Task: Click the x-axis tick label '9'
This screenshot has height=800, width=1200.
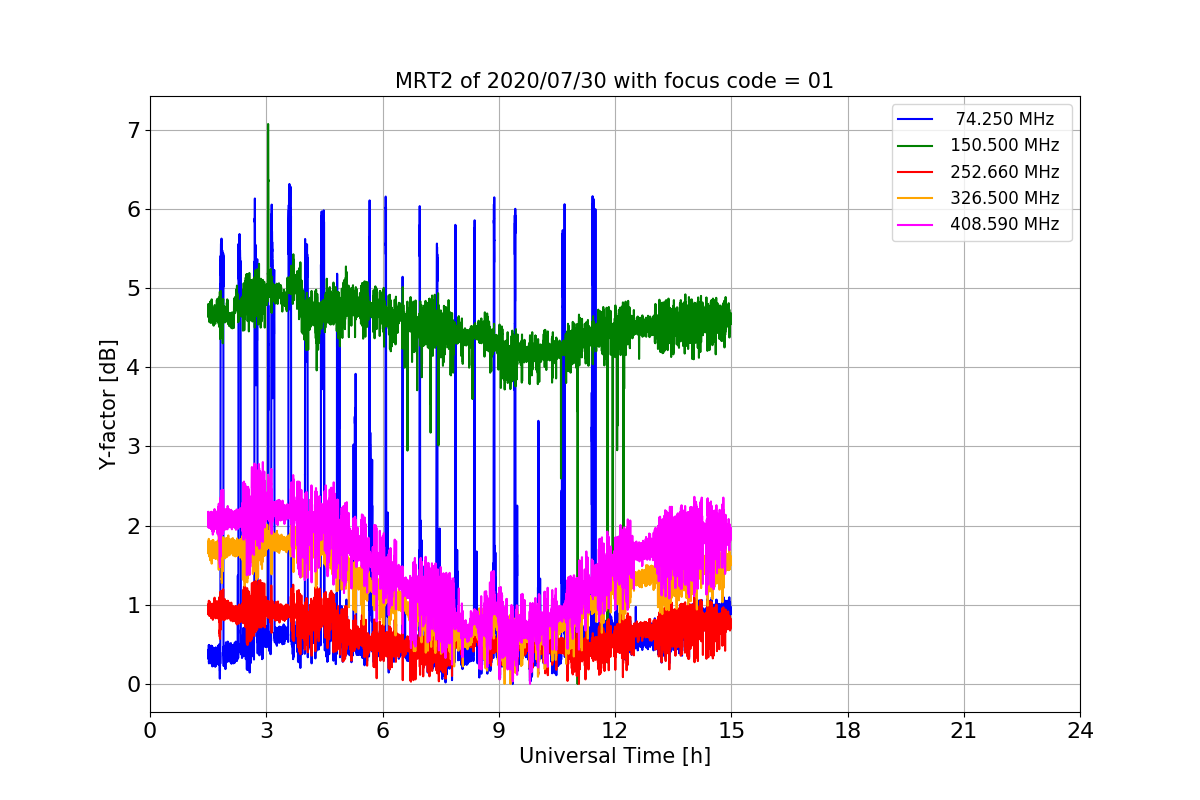Action: pyautogui.click(x=499, y=731)
